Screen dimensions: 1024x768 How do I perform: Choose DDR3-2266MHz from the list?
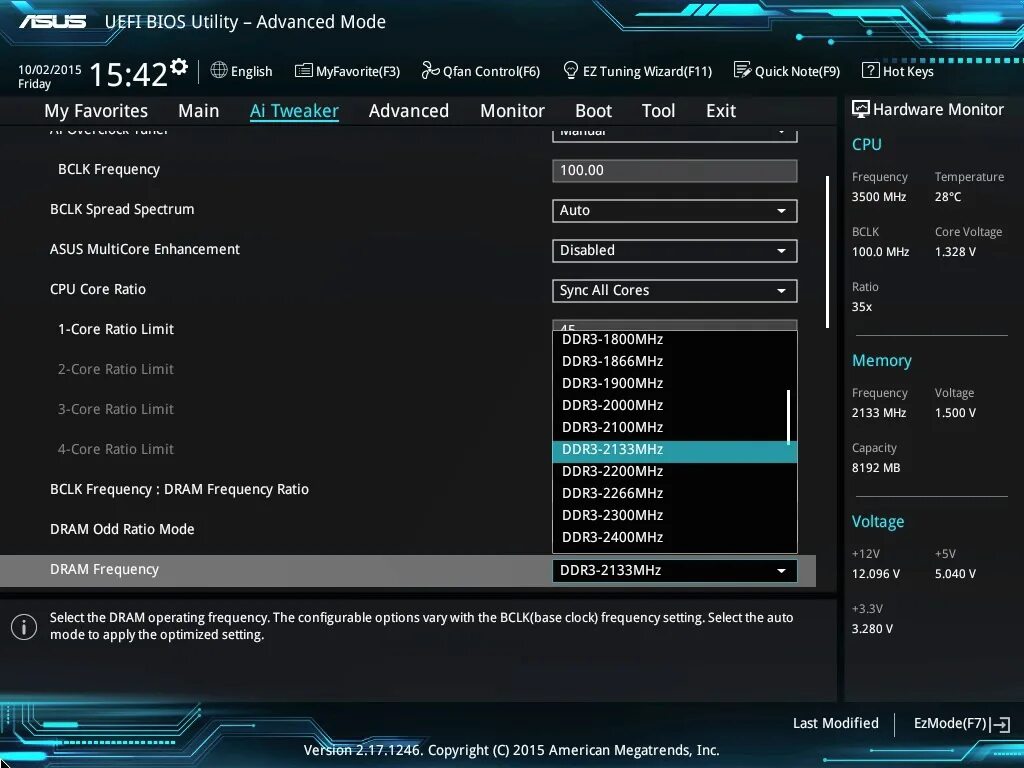pyautogui.click(x=675, y=494)
